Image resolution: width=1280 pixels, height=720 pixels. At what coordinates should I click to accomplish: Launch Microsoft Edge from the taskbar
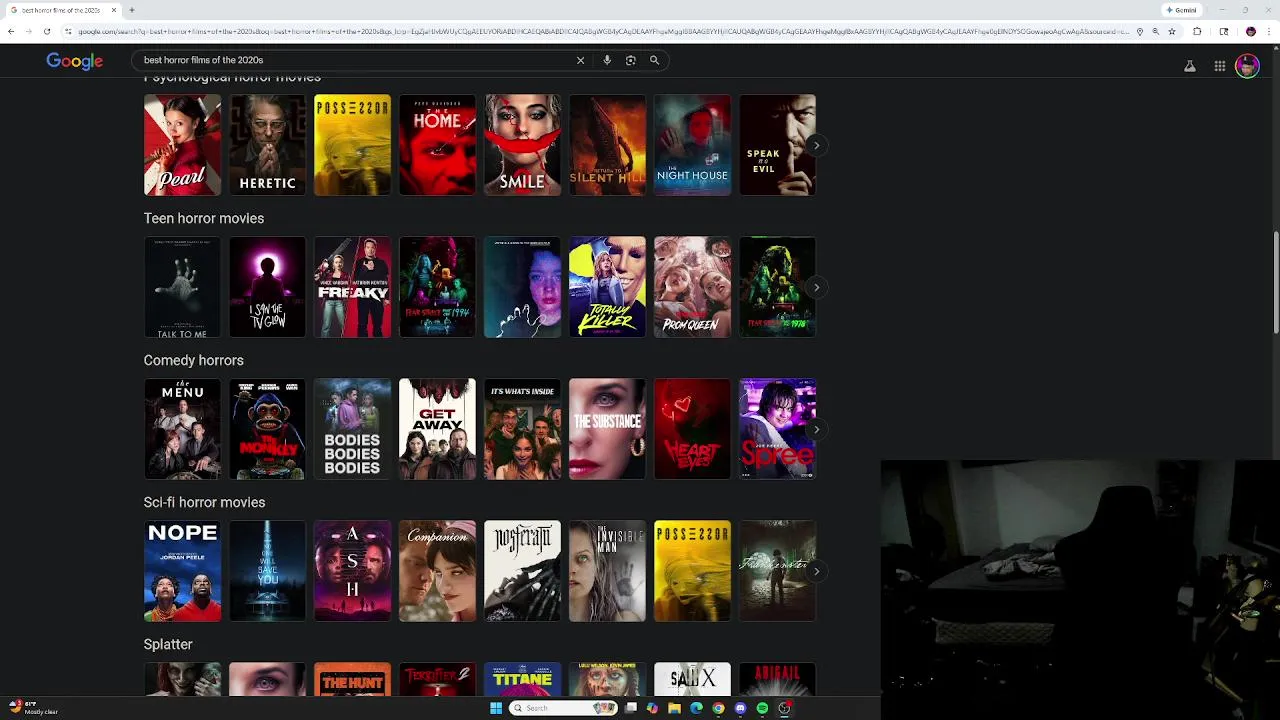click(x=697, y=708)
